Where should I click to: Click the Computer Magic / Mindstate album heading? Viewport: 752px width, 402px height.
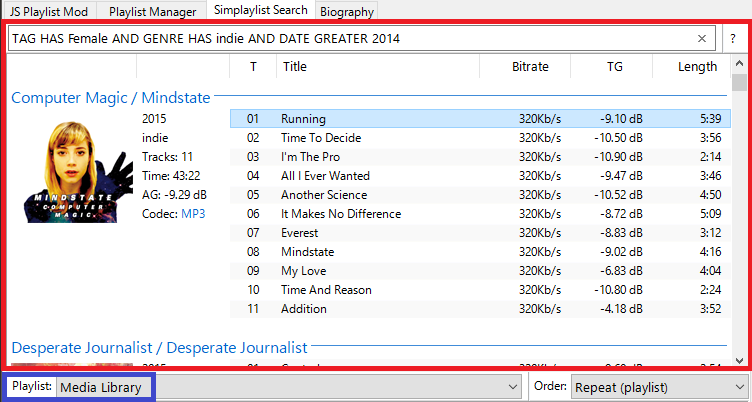pyautogui.click(x=111, y=97)
